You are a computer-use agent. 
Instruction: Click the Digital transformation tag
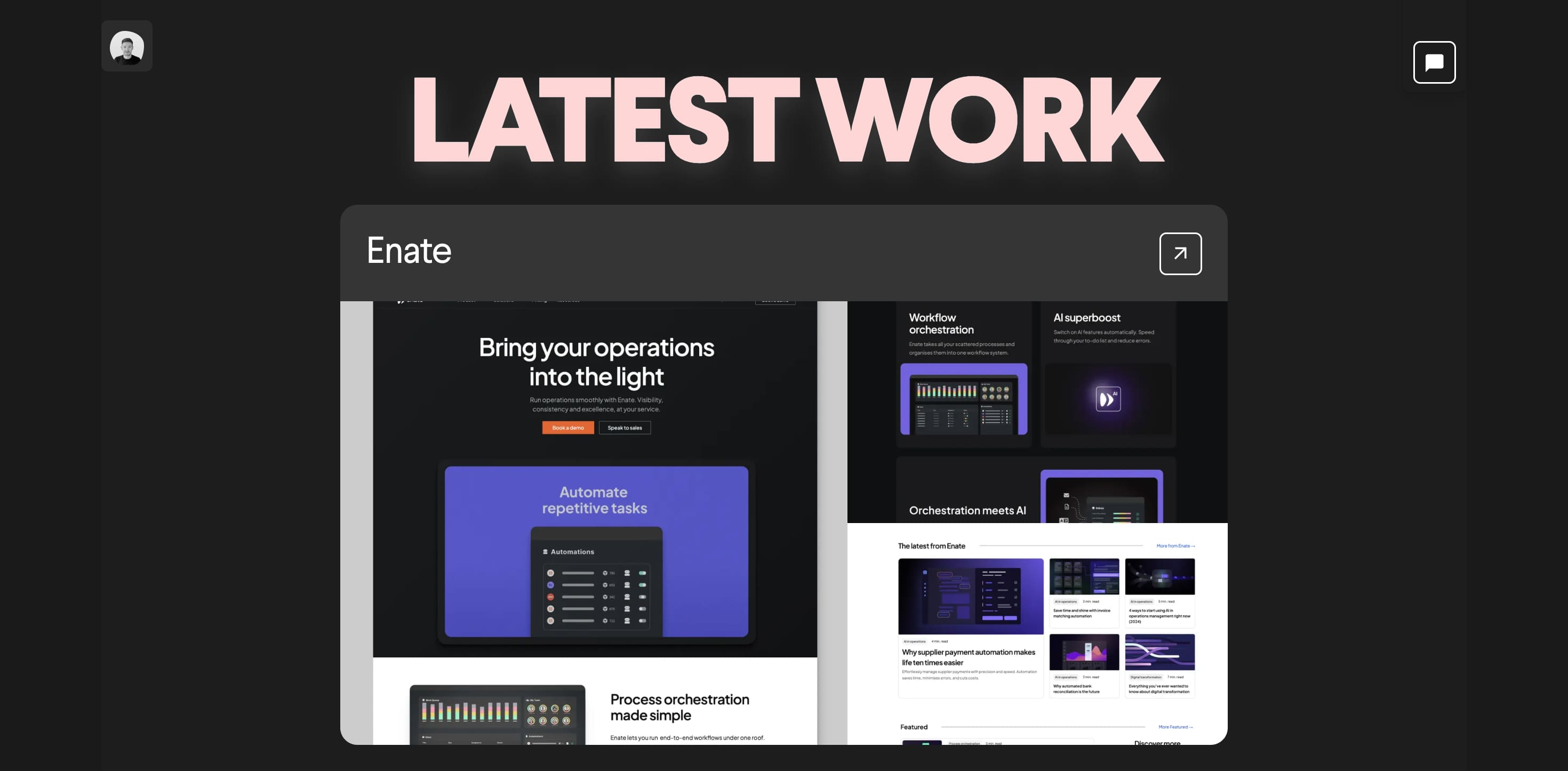coord(1146,677)
